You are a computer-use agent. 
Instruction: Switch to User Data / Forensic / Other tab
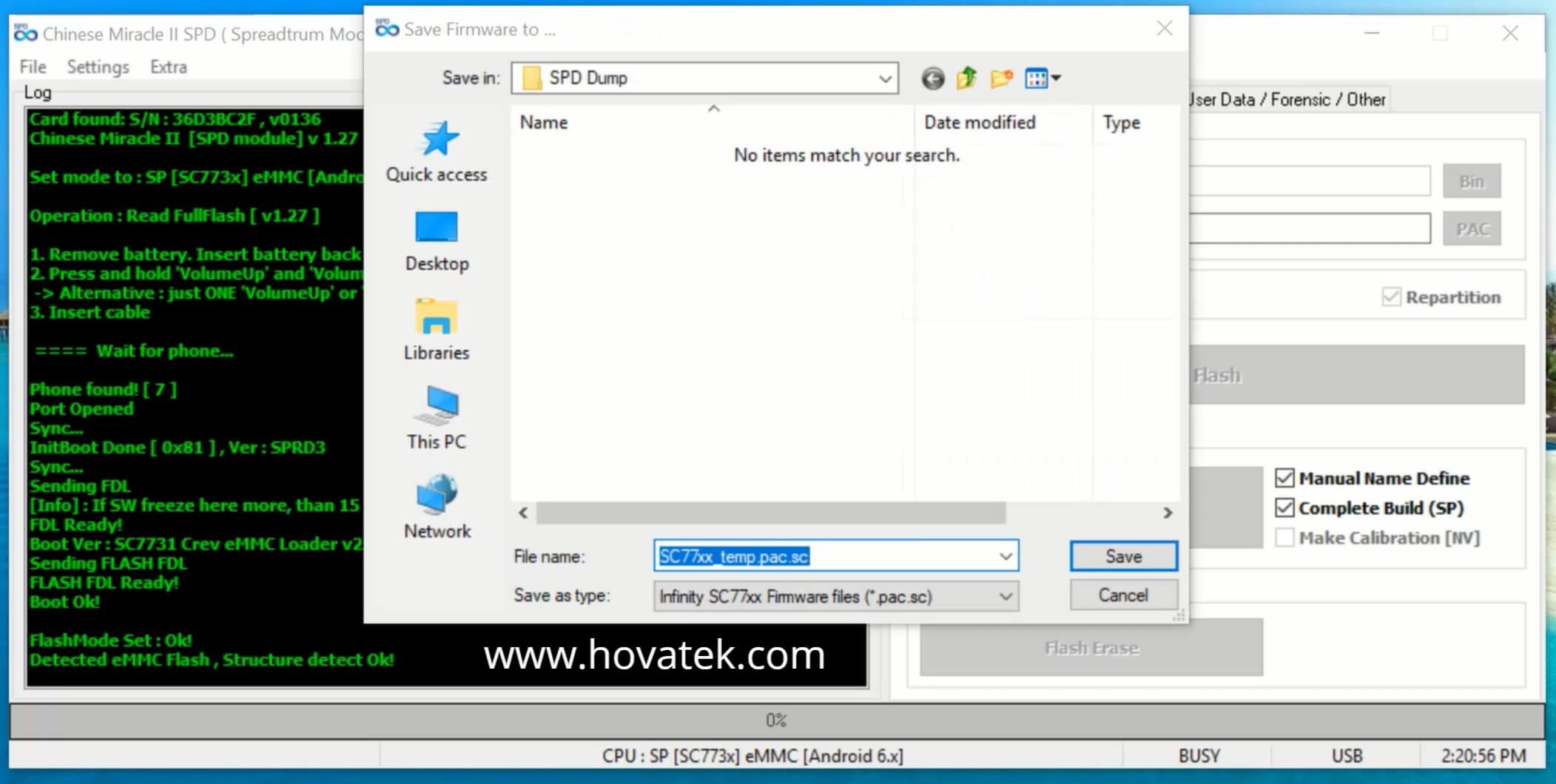[1288, 99]
